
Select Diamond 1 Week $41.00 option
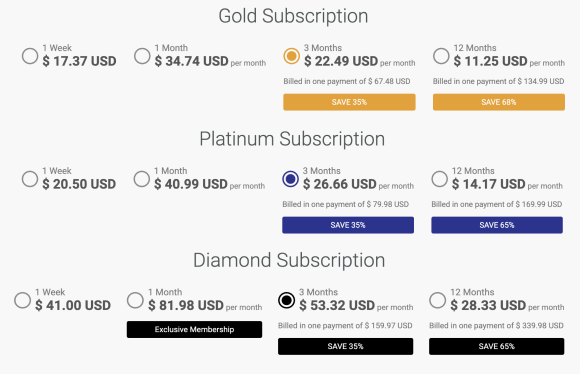(23, 300)
